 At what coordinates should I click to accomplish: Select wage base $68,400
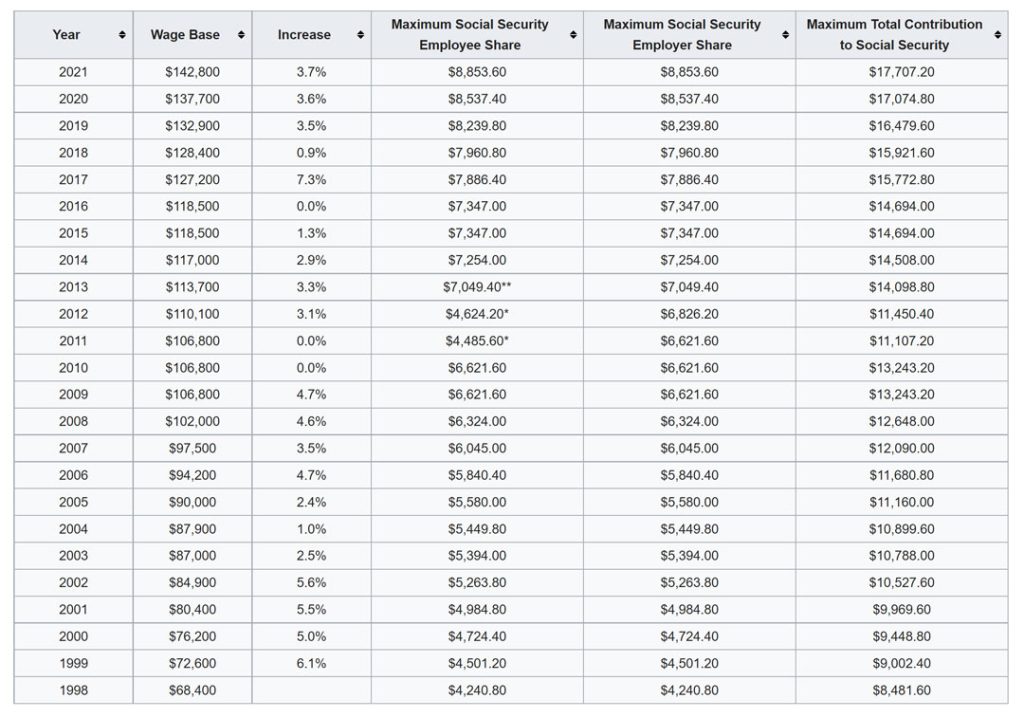[x=192, y=690]
